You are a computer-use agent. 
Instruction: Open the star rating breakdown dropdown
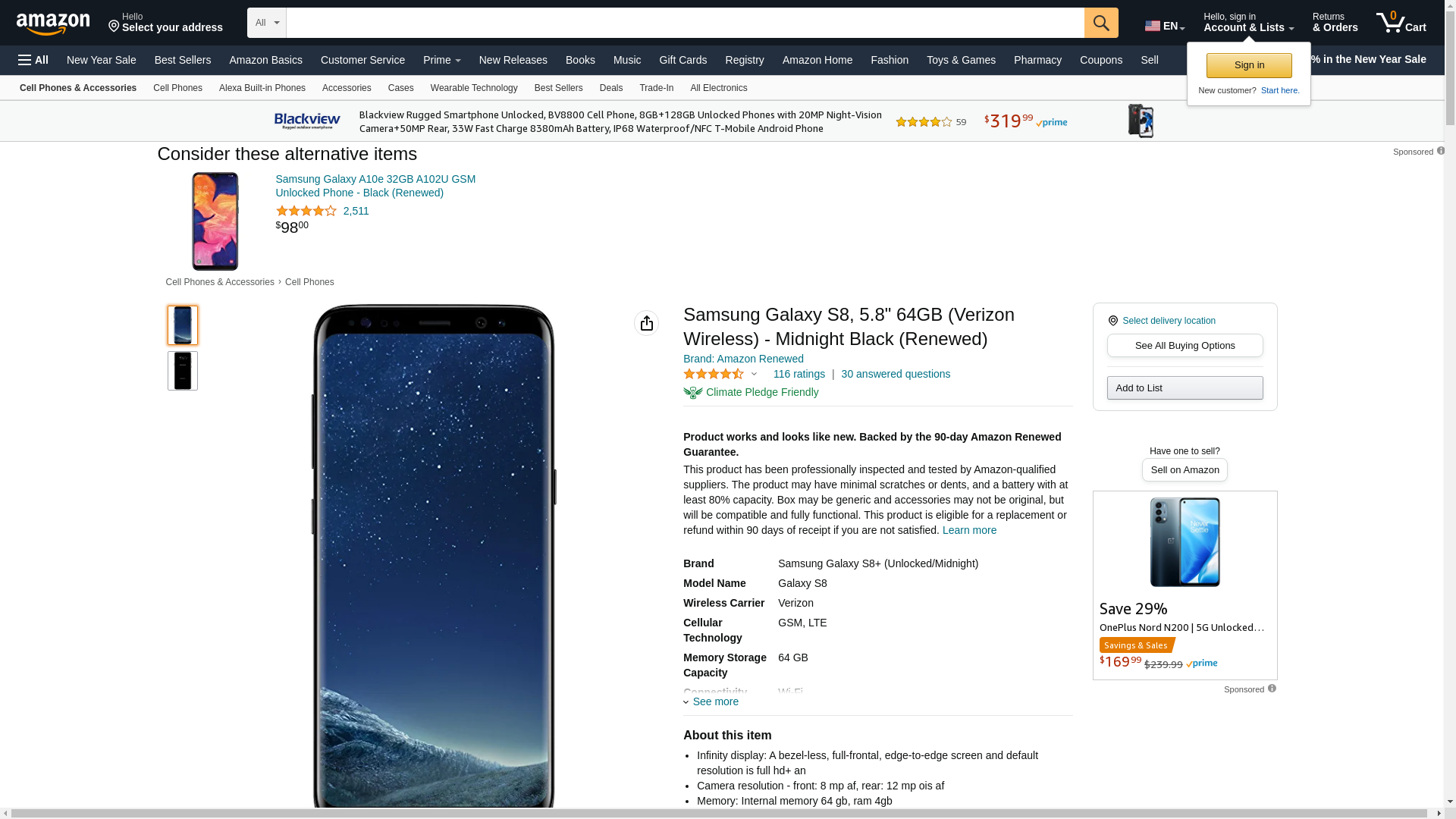[754, 374]
